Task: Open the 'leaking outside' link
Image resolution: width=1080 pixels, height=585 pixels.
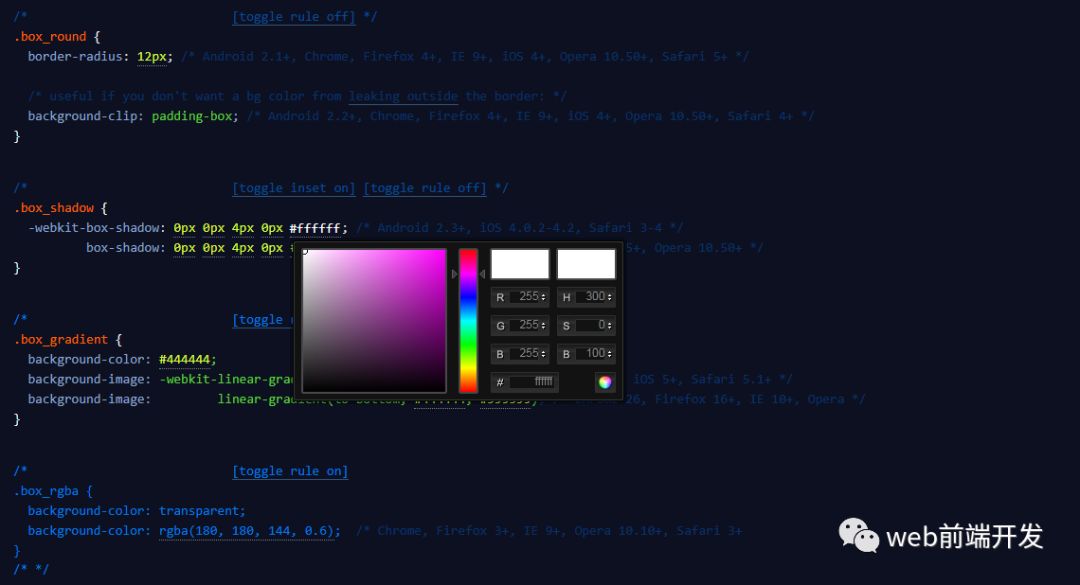Action: pyautogui.click(x=403, y=96)
